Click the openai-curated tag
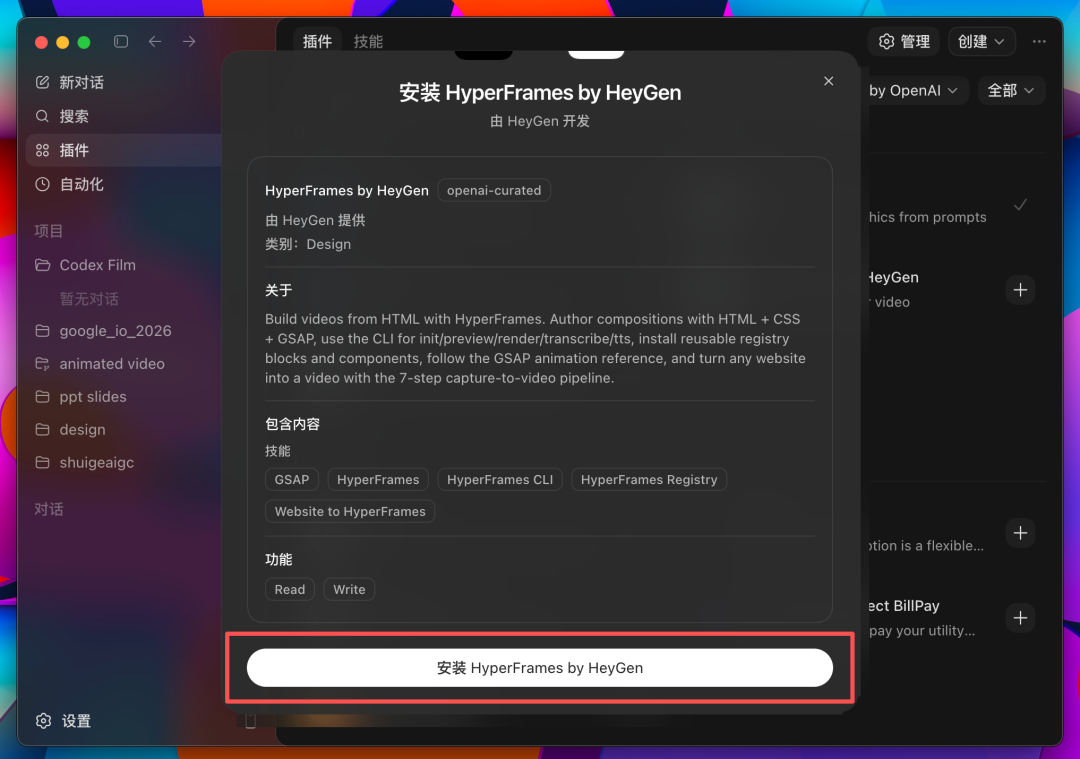The height and width of the screenshot is (759, 1080). pos(494,191)
